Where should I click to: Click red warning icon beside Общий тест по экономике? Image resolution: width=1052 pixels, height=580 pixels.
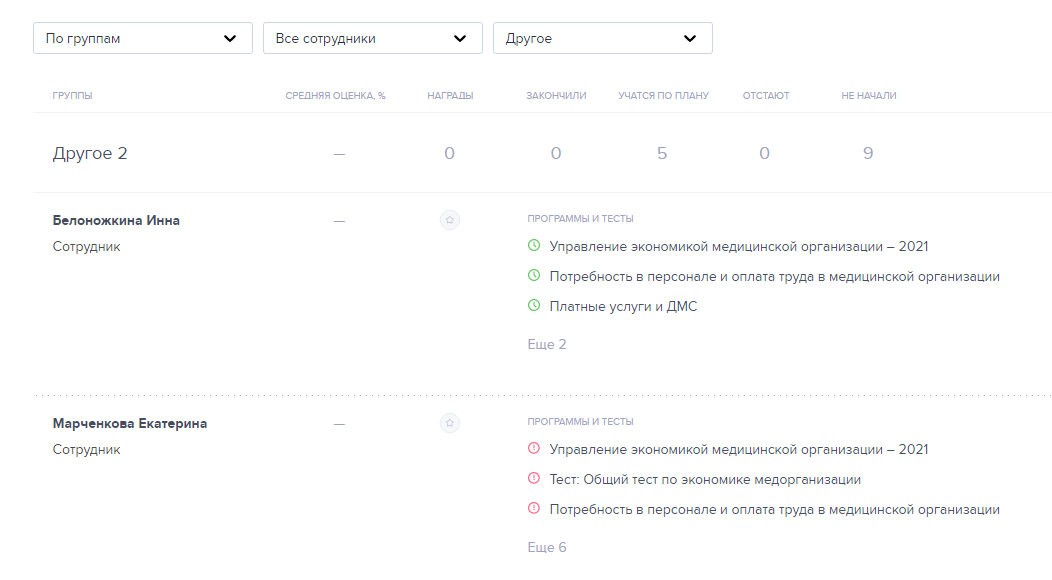(534, 479)
